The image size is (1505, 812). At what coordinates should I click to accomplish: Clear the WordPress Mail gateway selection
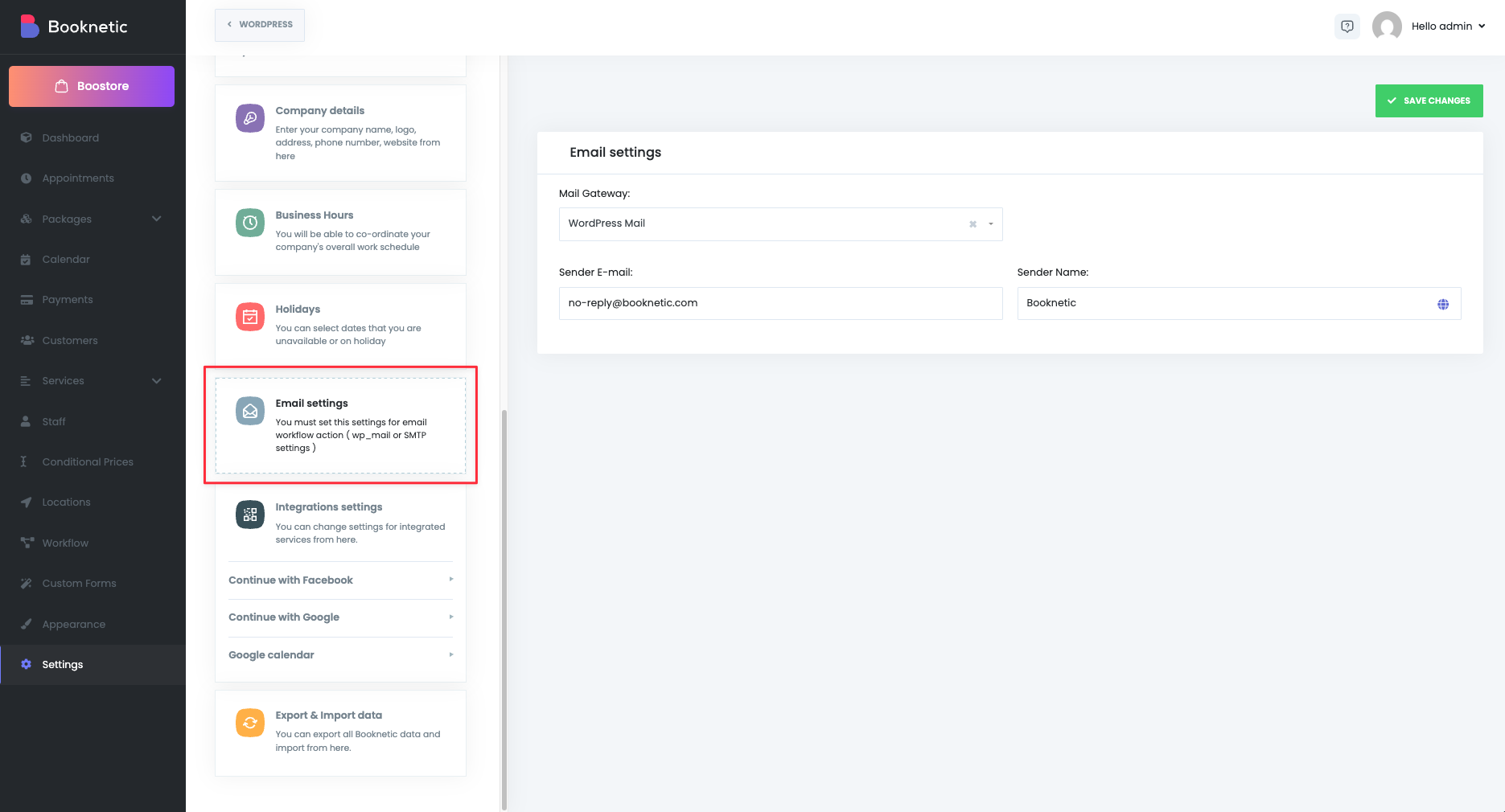972,224
